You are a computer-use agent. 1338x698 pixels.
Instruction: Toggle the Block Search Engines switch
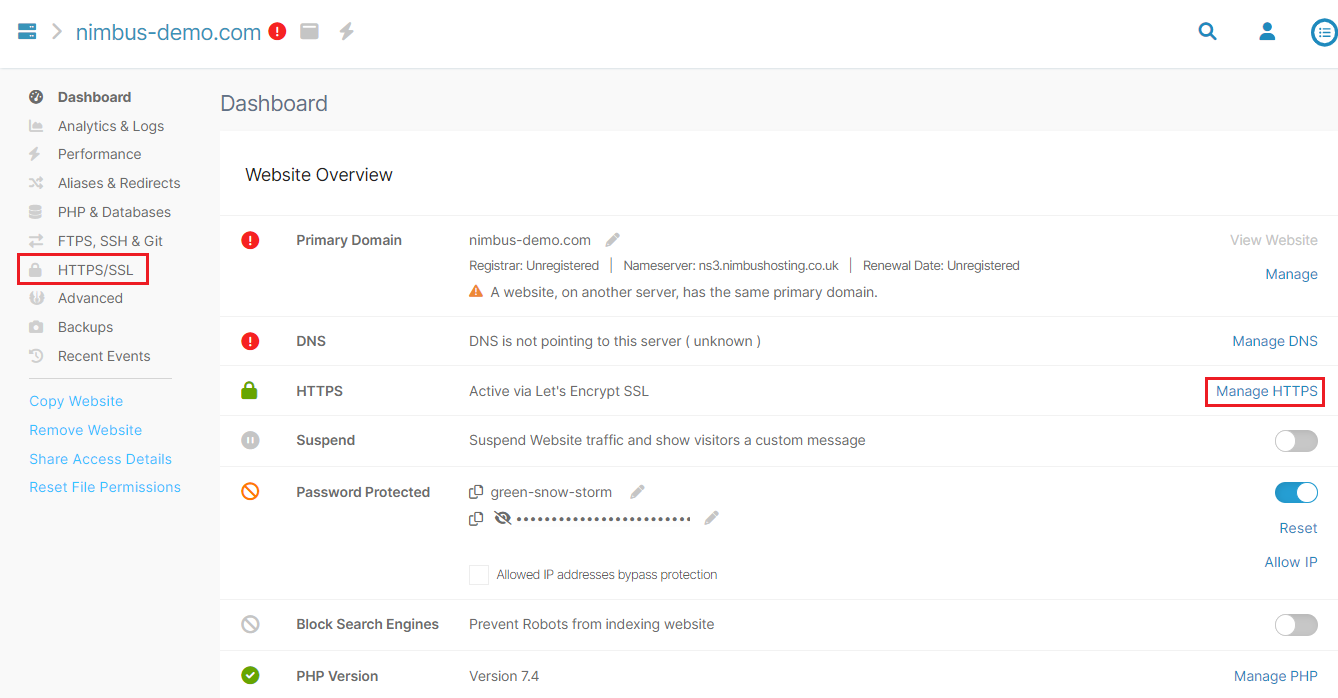tap(1296, 625)
